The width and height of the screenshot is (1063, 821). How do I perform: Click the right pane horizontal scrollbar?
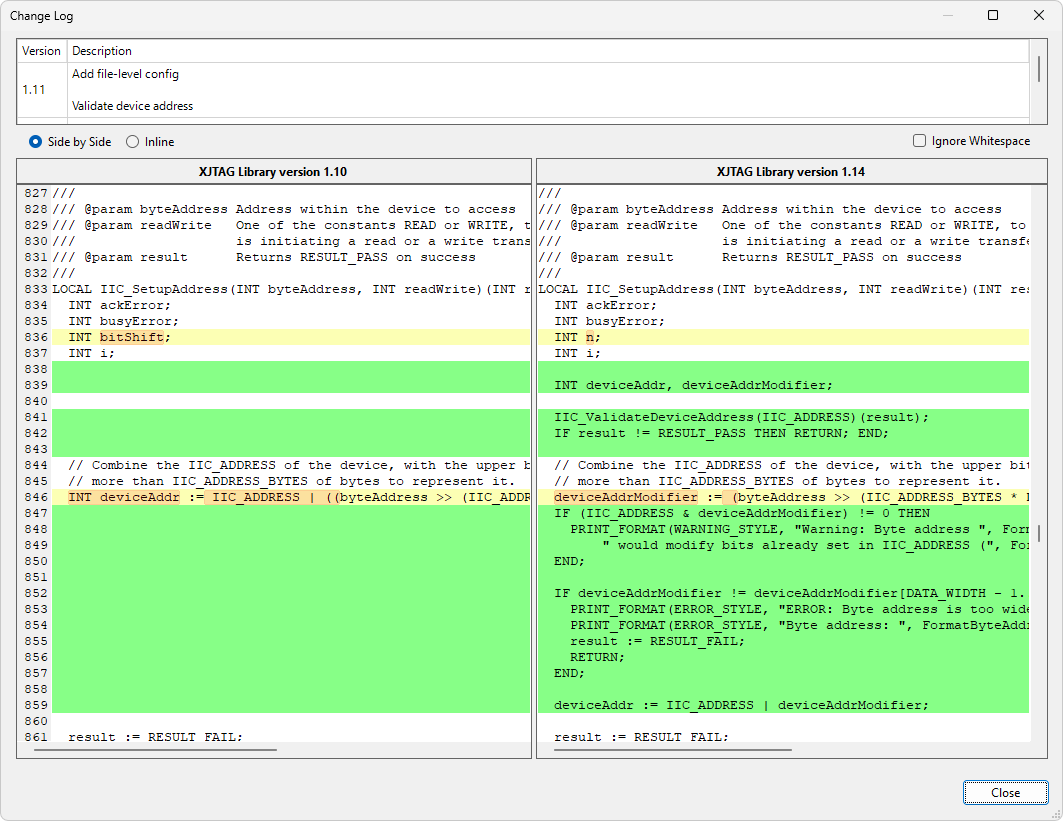[x=672, y=749]
